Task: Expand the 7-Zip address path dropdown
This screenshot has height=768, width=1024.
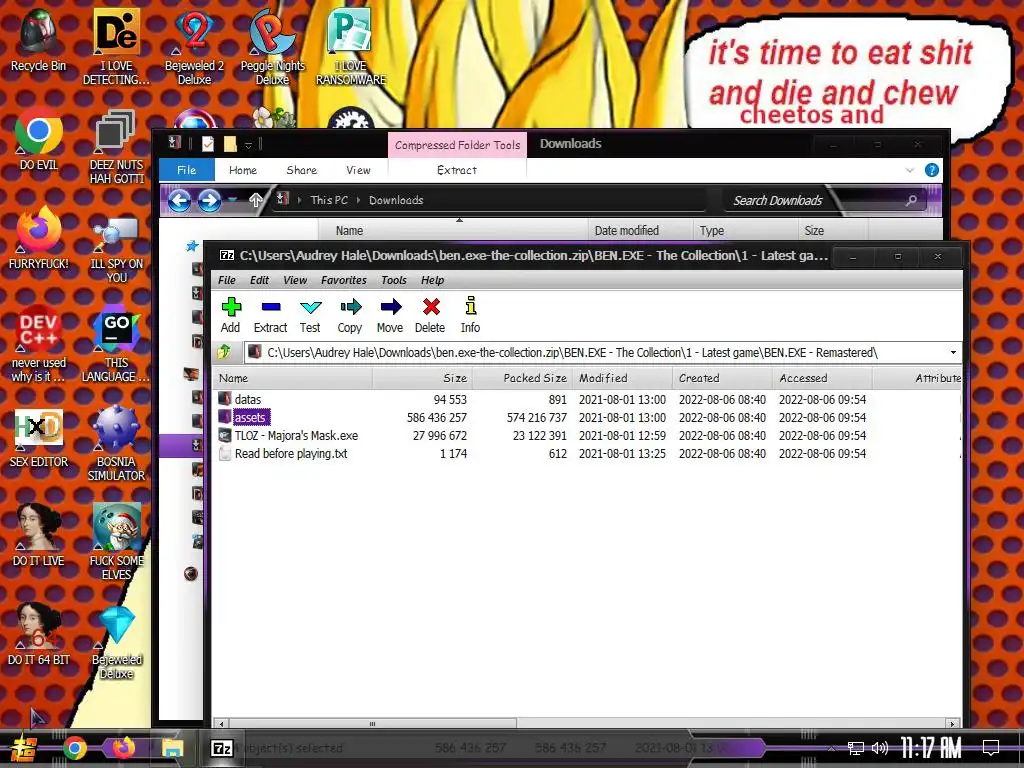Action: click(x=953, y=353)
